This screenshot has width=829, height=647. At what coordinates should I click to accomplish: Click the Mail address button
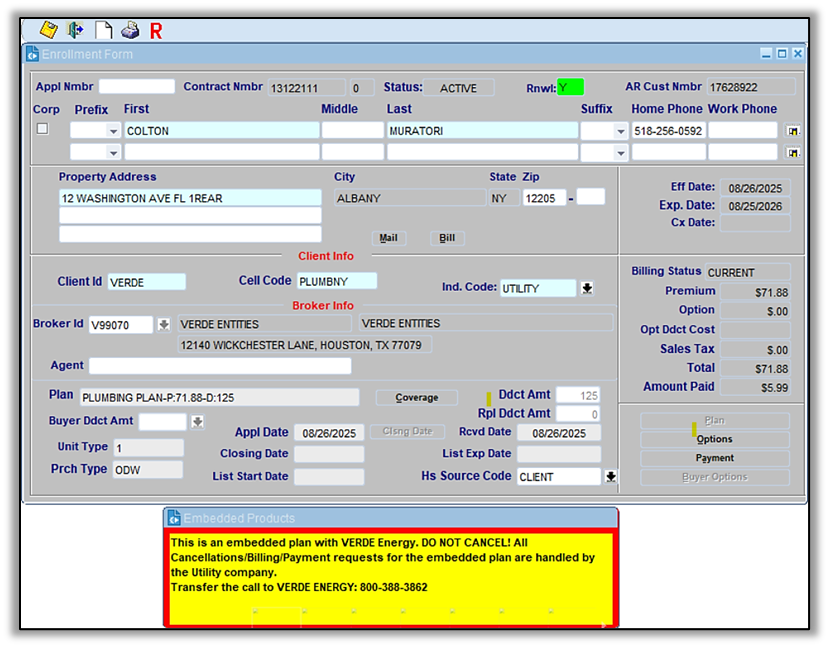[388, 238]
